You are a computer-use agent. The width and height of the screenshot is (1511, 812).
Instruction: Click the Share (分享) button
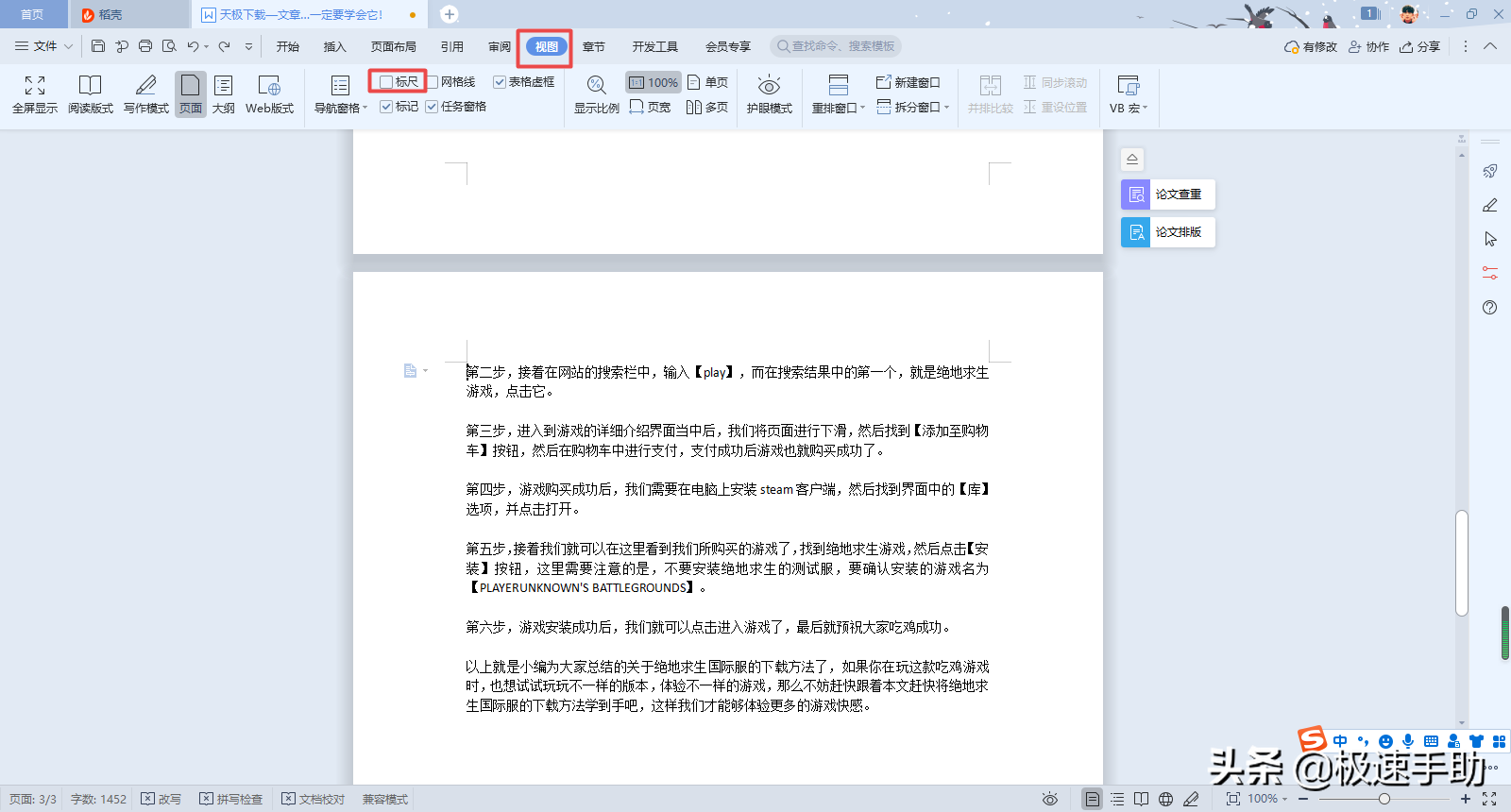coord(1419,46)
